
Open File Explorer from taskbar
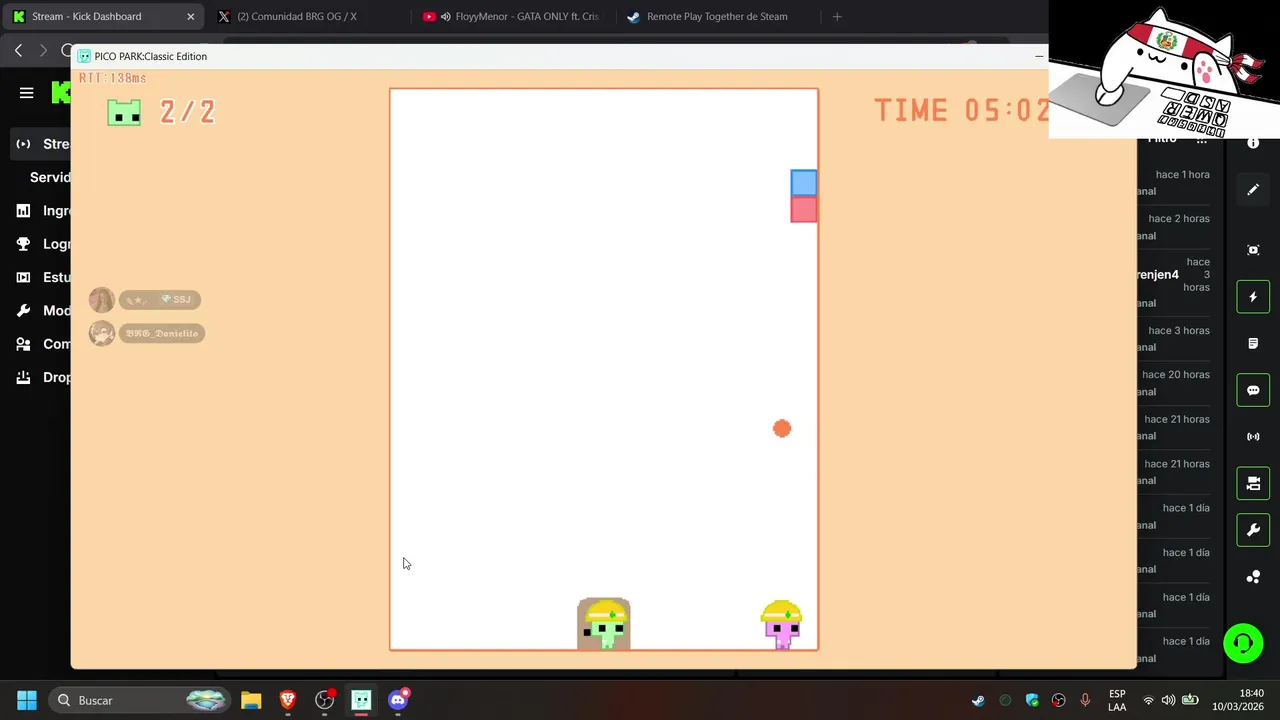[x=251, y=700]
